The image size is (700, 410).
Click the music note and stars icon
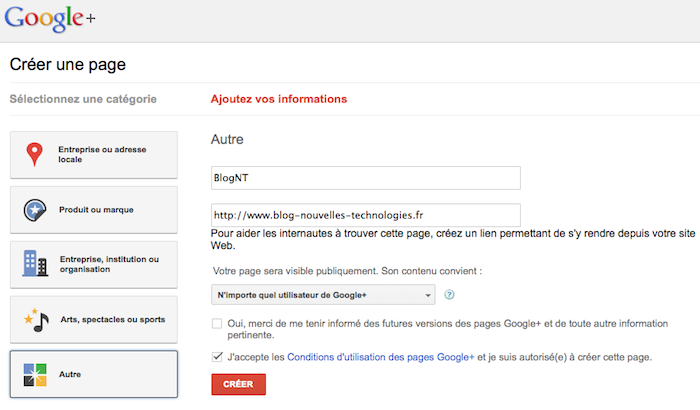(35, 320)
